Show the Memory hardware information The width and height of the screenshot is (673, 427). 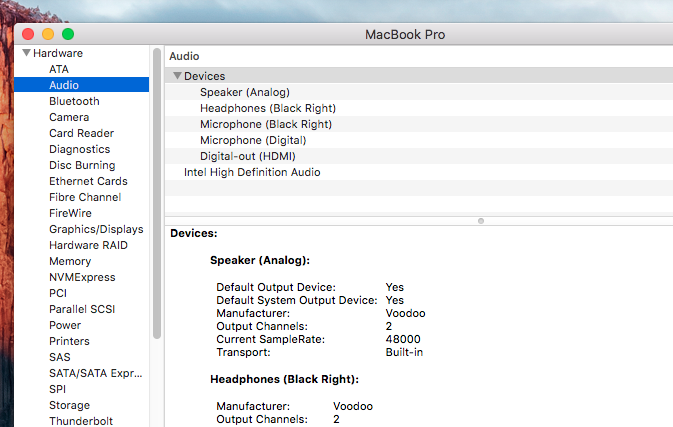tap(70, 261)
